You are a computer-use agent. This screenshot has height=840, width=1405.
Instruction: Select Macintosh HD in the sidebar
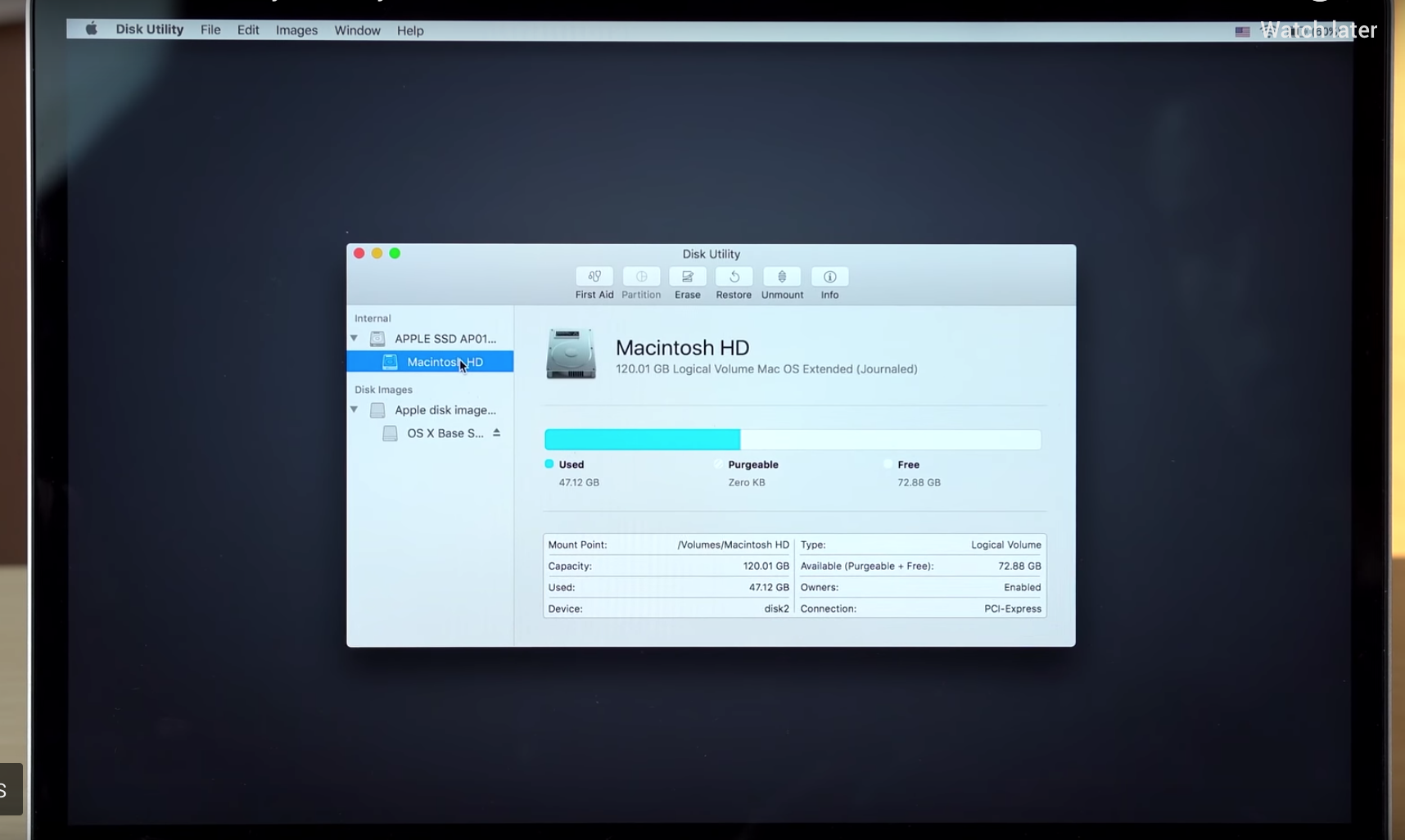click(x=430, y=362)
